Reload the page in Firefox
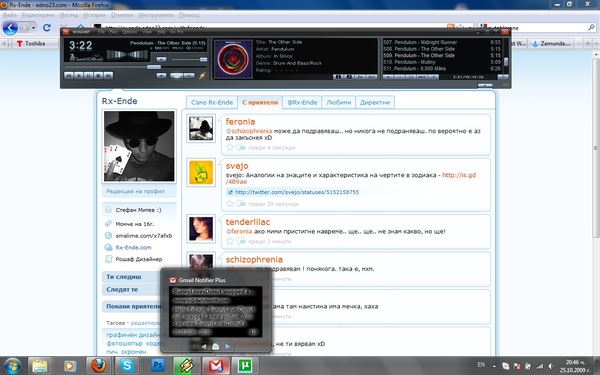The image size is (600, 375). 47,28
